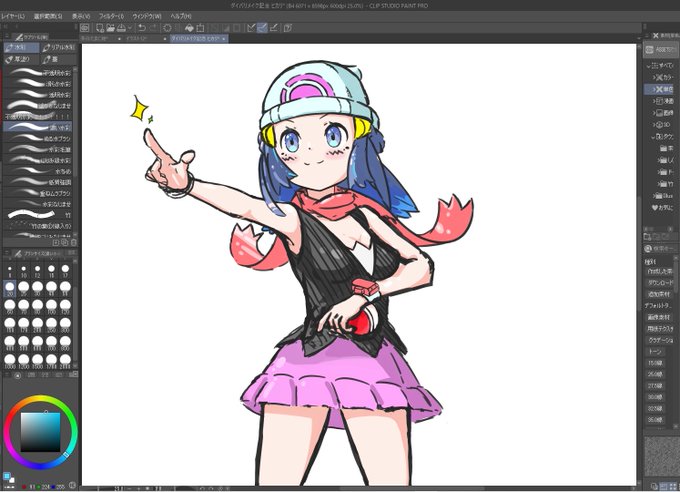Close the ダイパリメイク記念 ヒカリ tab
The height and width of the screenshot is (492, 680).
point(224,39)
